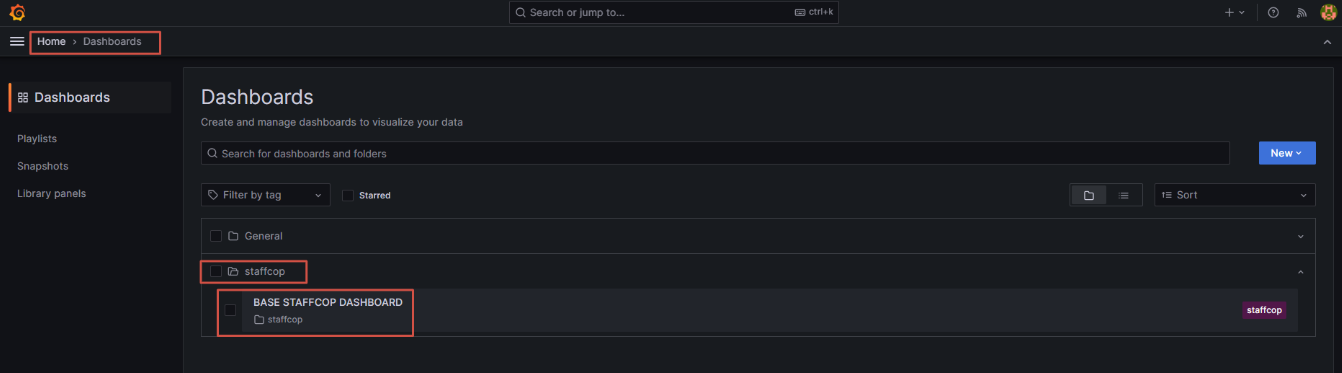Open the news RSS feed icon
Image resolution: width=1342 pixels, height=373 pixels.
[1301, 13]
